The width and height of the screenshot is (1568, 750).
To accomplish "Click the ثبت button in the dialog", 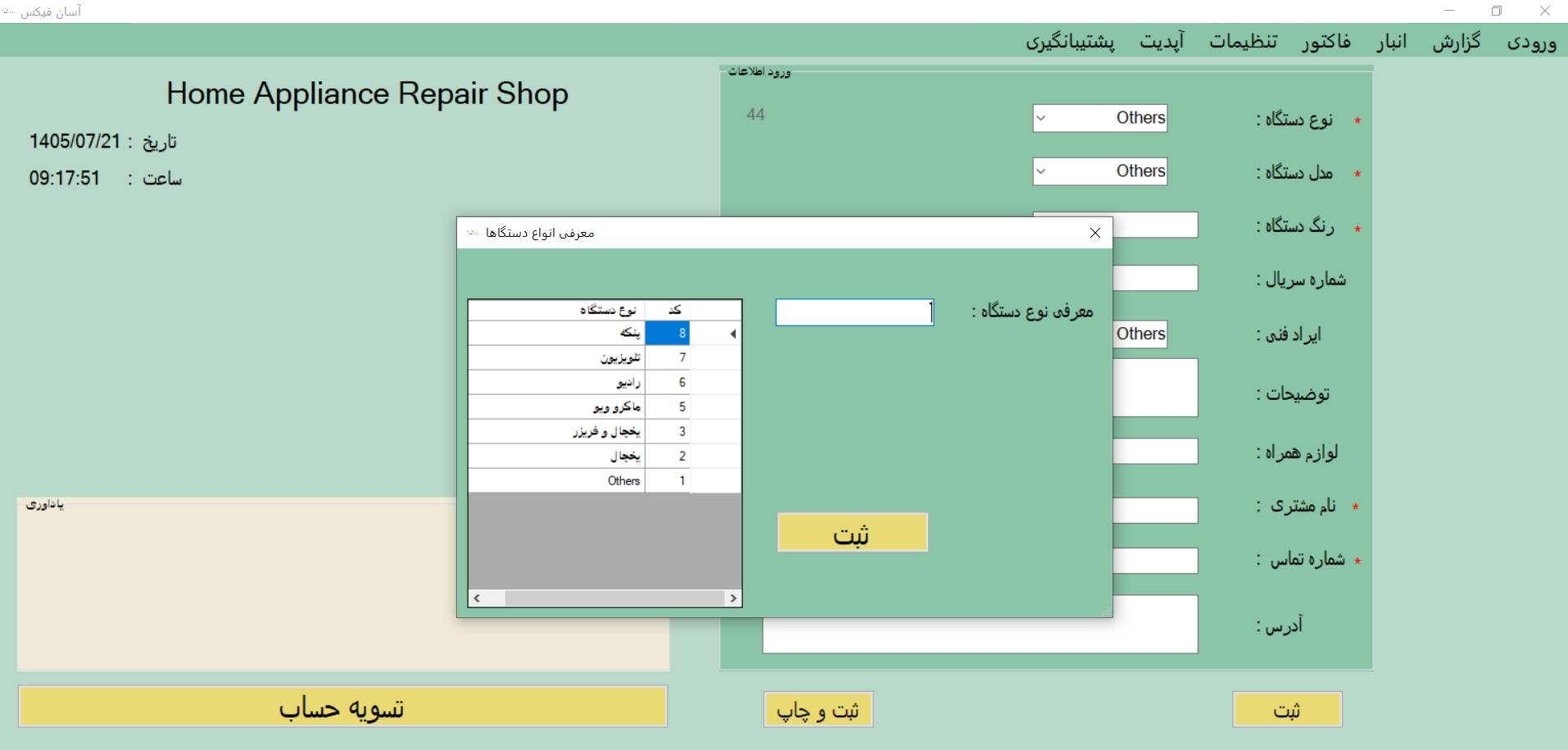I will (x=852, y=533).
